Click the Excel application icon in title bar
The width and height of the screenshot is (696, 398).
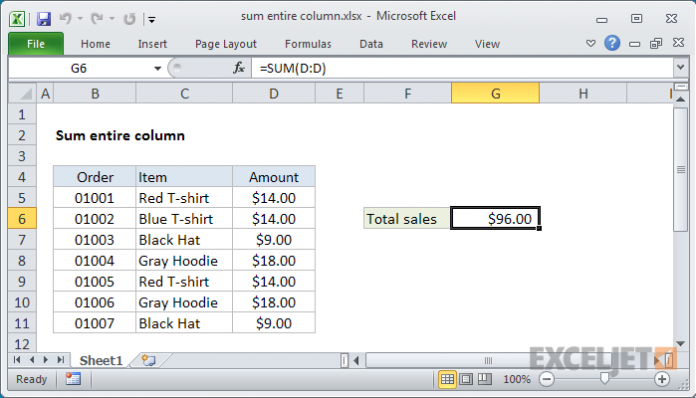point(17,19)
